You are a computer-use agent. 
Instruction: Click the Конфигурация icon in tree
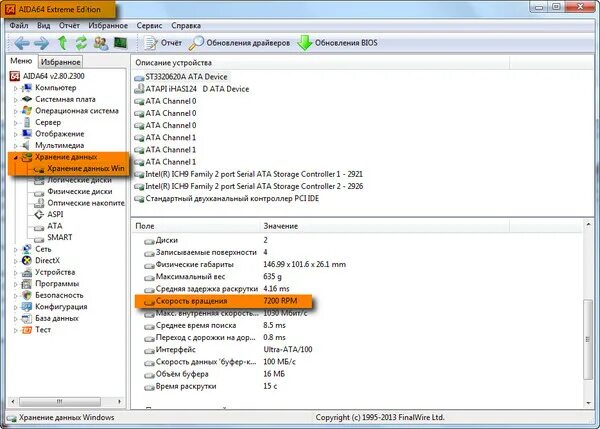click(26, 307)
